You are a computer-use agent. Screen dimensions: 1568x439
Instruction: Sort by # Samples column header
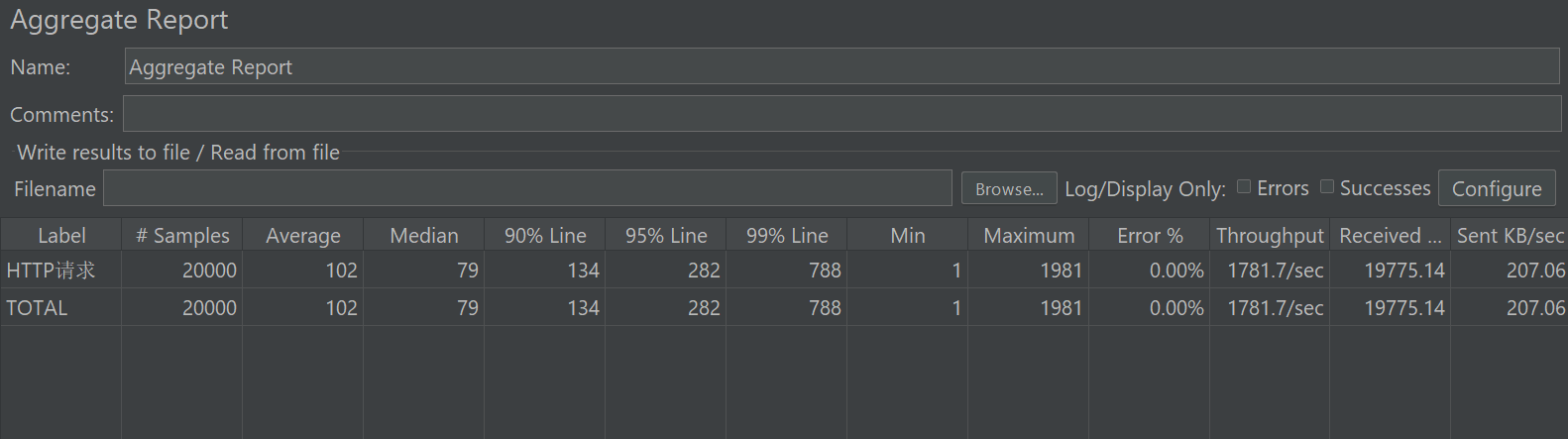pyautogui.click(x=182, y=235)
